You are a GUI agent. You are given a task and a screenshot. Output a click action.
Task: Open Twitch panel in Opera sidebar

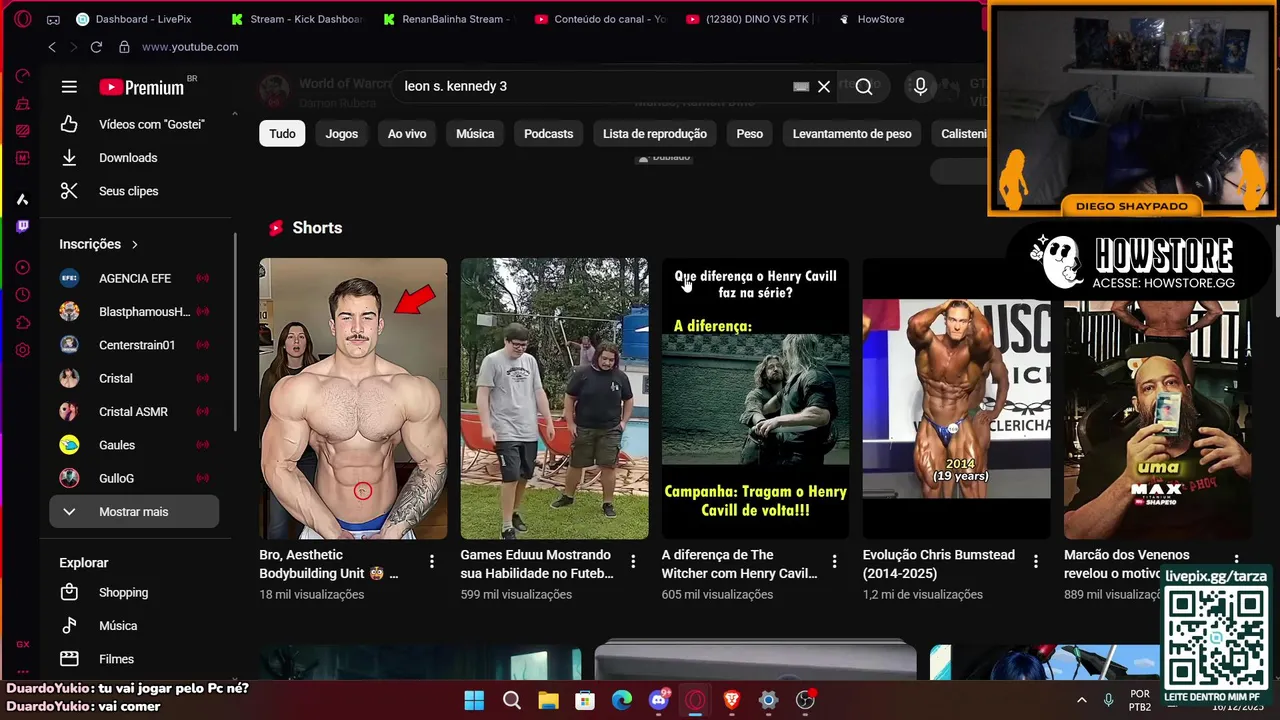[22, 226]
